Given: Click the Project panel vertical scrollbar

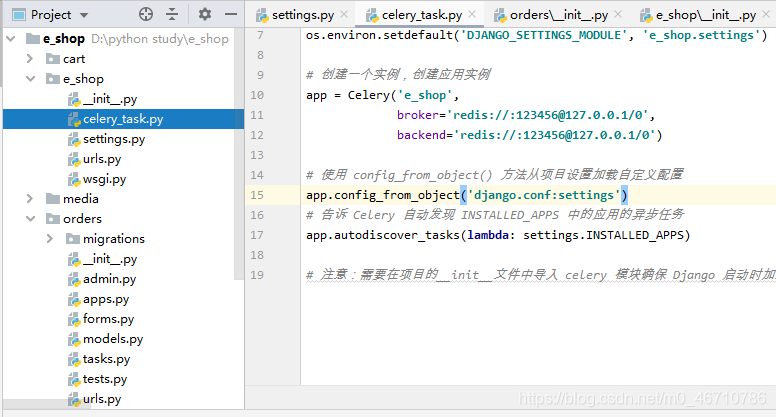Looking at the screenshot, I should [x=239, y=153].
